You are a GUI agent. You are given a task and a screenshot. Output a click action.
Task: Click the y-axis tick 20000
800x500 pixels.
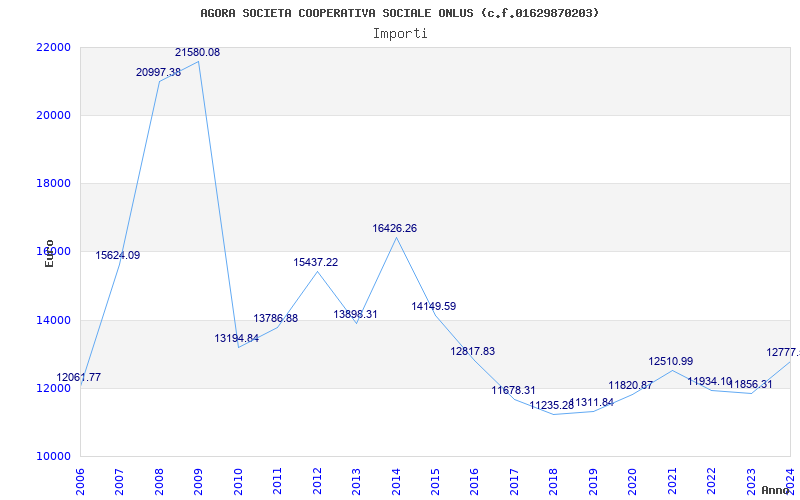54,115
